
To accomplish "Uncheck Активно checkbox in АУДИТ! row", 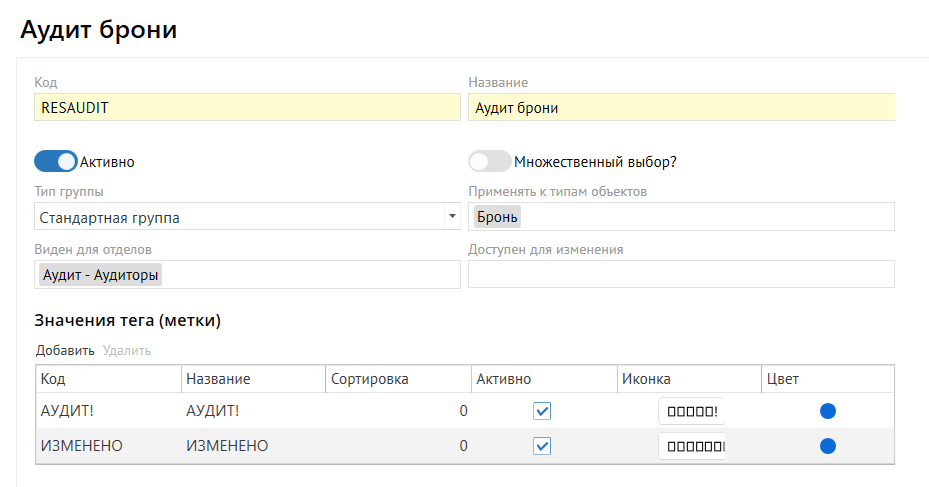I will point(542,411).
